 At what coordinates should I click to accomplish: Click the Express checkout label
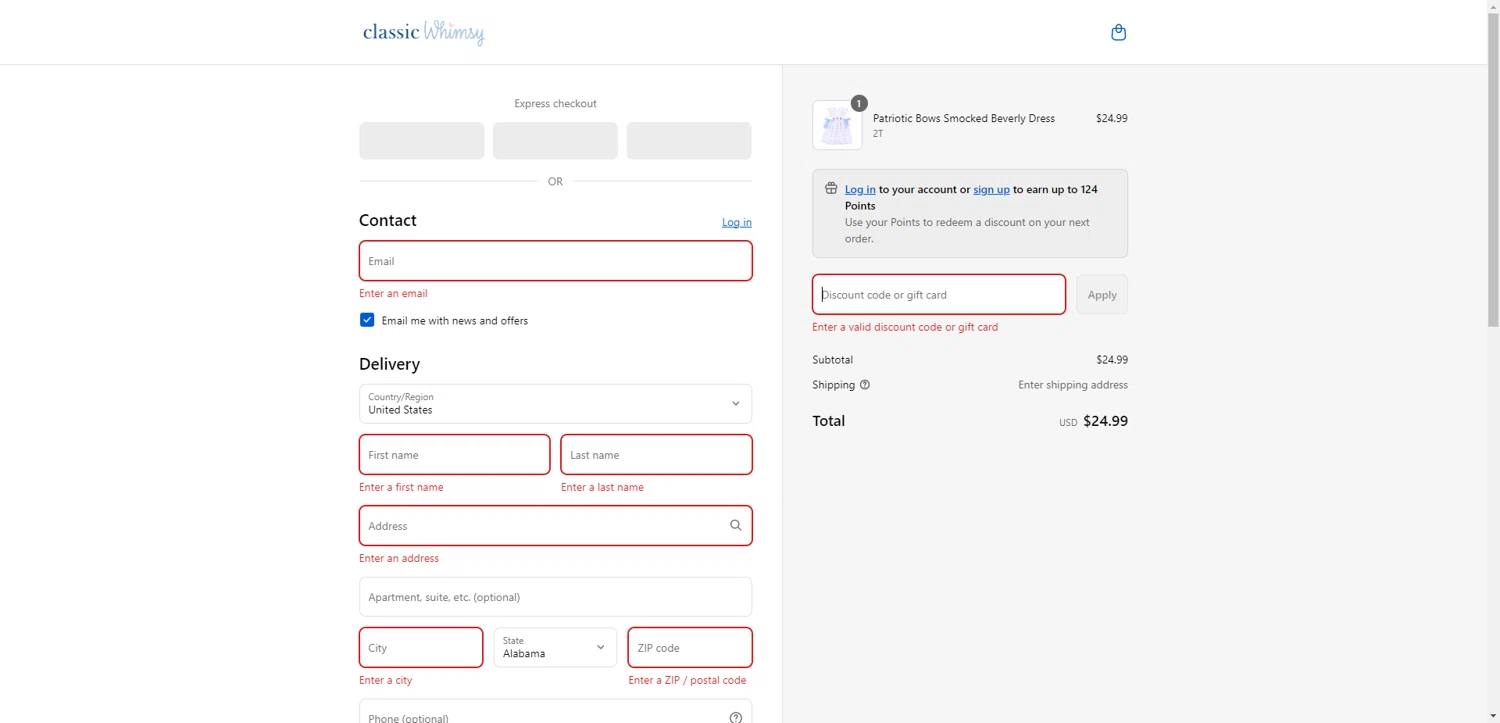point(555,103)
